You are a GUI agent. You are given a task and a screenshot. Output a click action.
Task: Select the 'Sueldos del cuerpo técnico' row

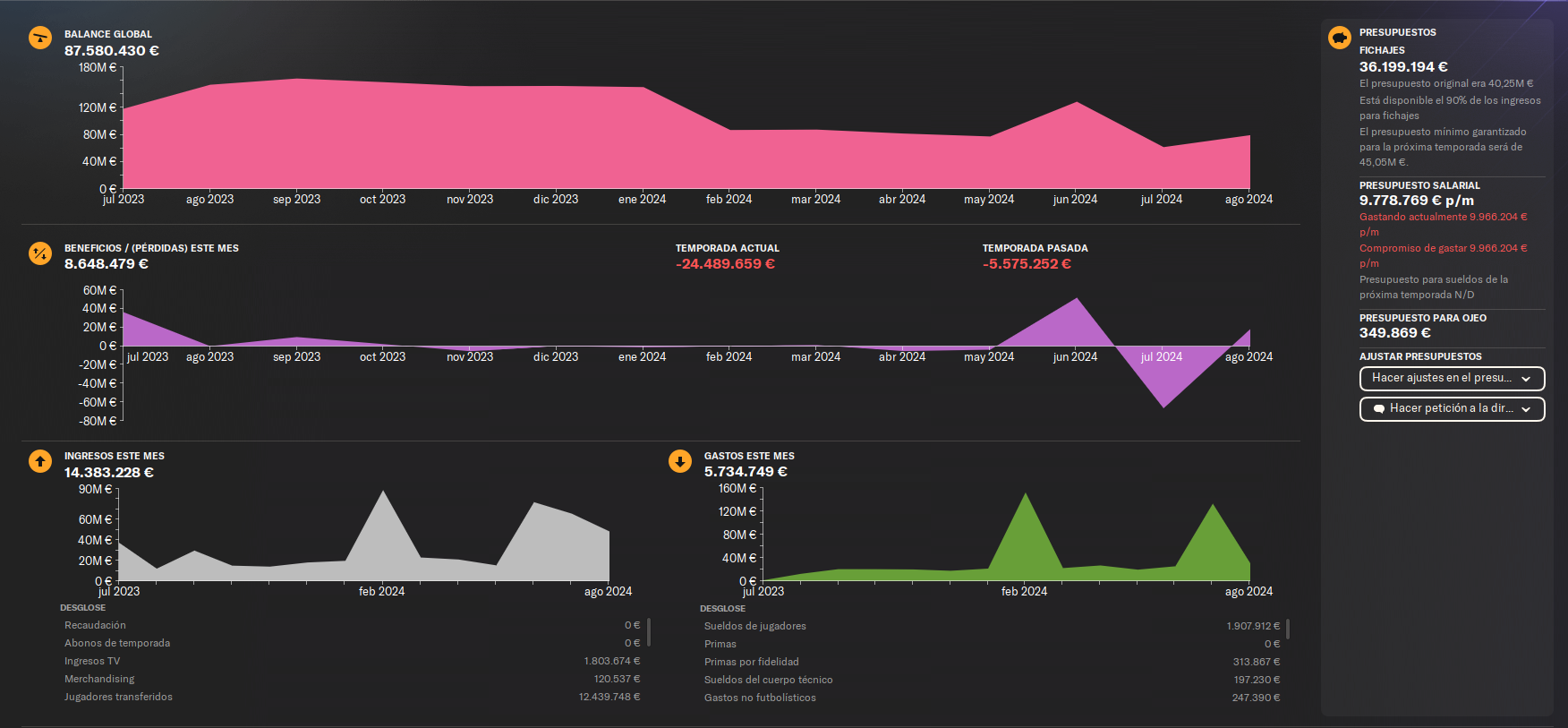[x=993, y=680]
